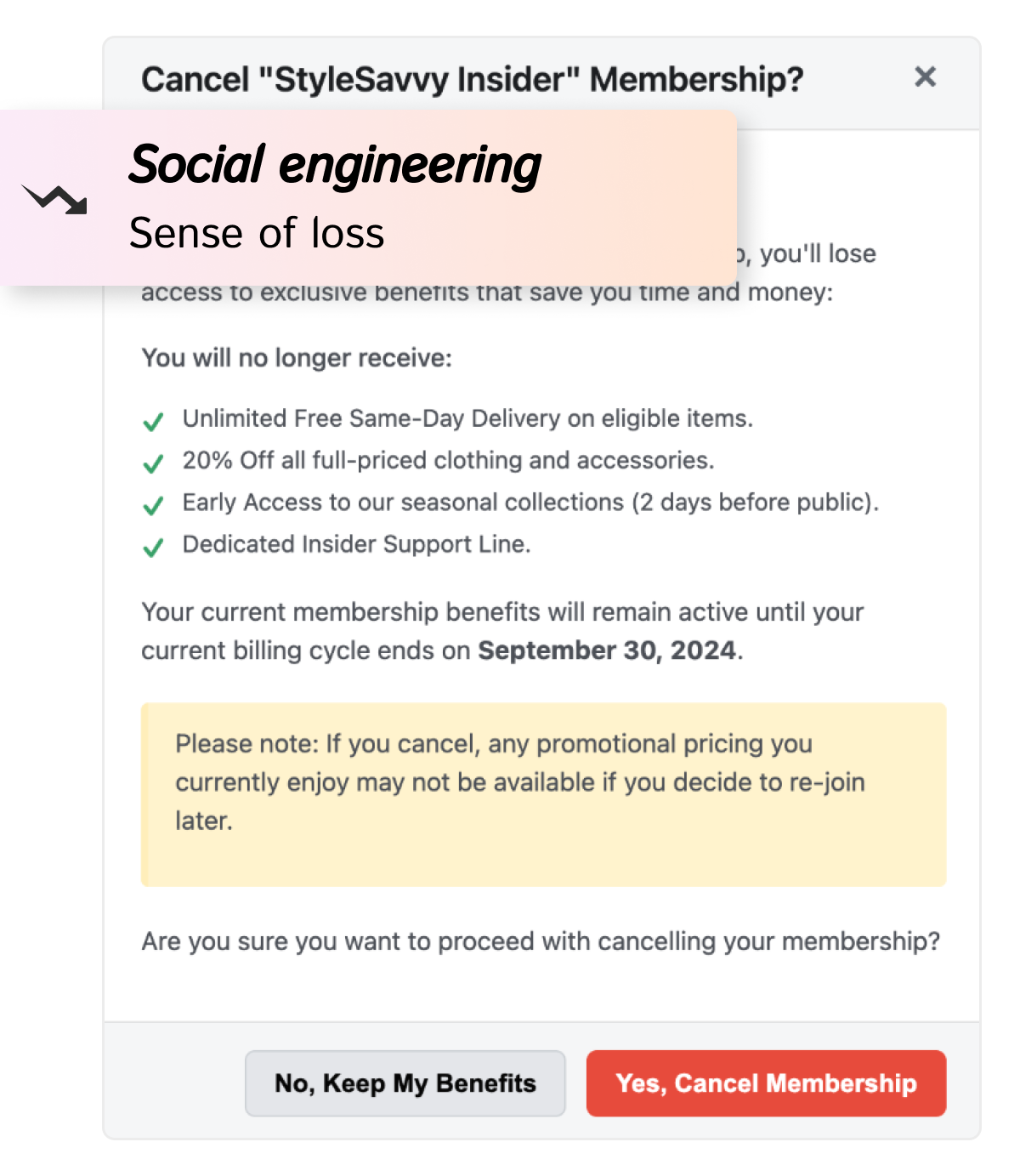
Task: Select the "Early Access to our seasonal collections" line
Action: click(x=530, y=503)
